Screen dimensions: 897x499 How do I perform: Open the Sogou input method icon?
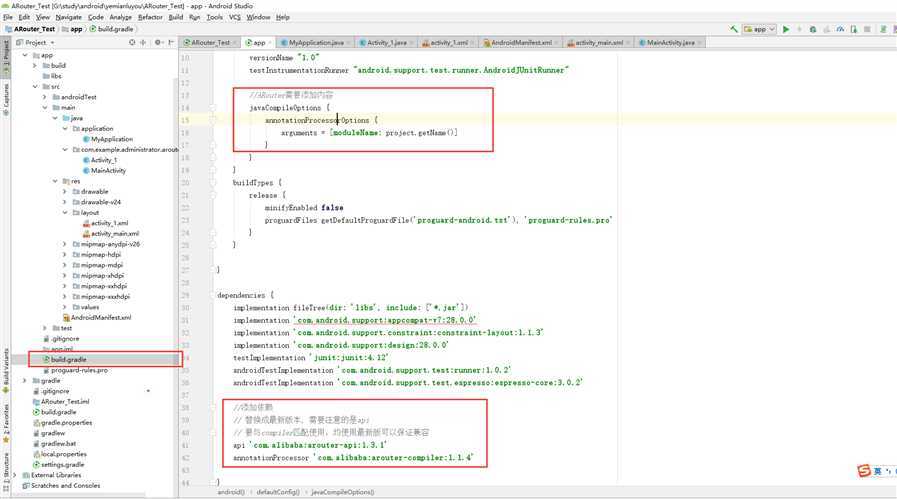[x=864, y=470]
